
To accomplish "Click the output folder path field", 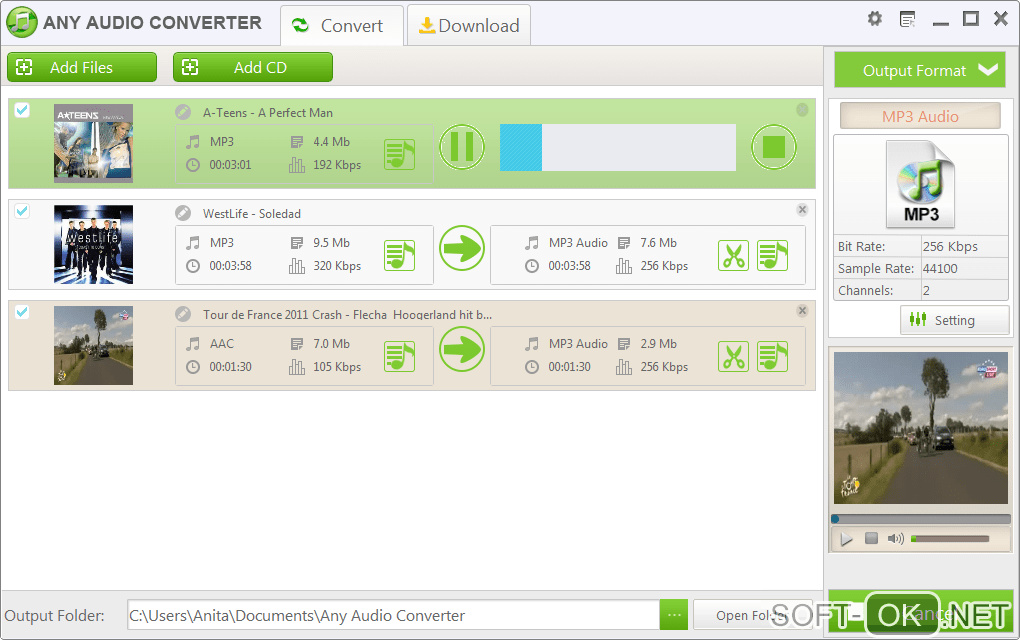I will tap(393, 615).
